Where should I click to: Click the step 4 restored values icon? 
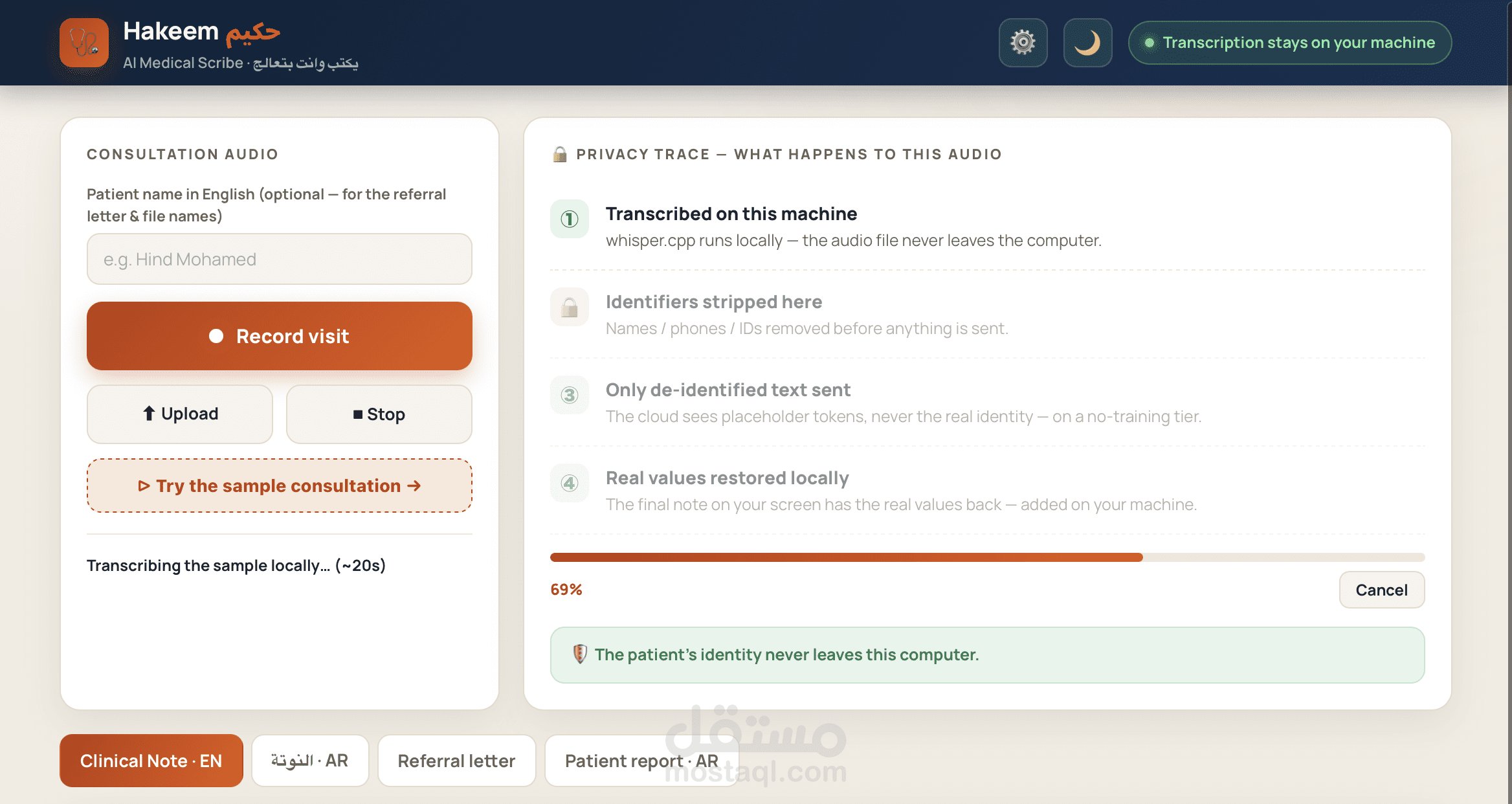point(570,483)
